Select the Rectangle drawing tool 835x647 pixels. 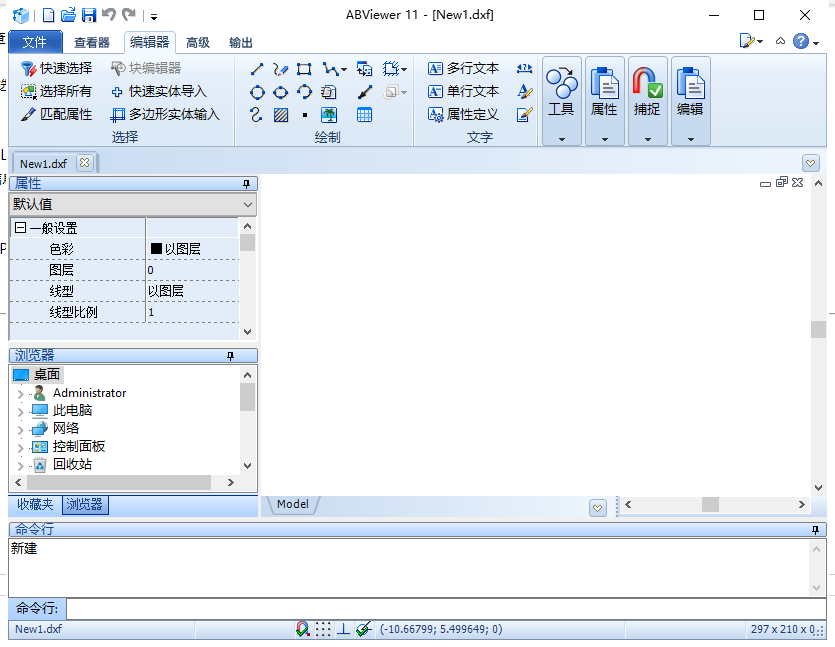pyautogui.click(x=304, y=69)
